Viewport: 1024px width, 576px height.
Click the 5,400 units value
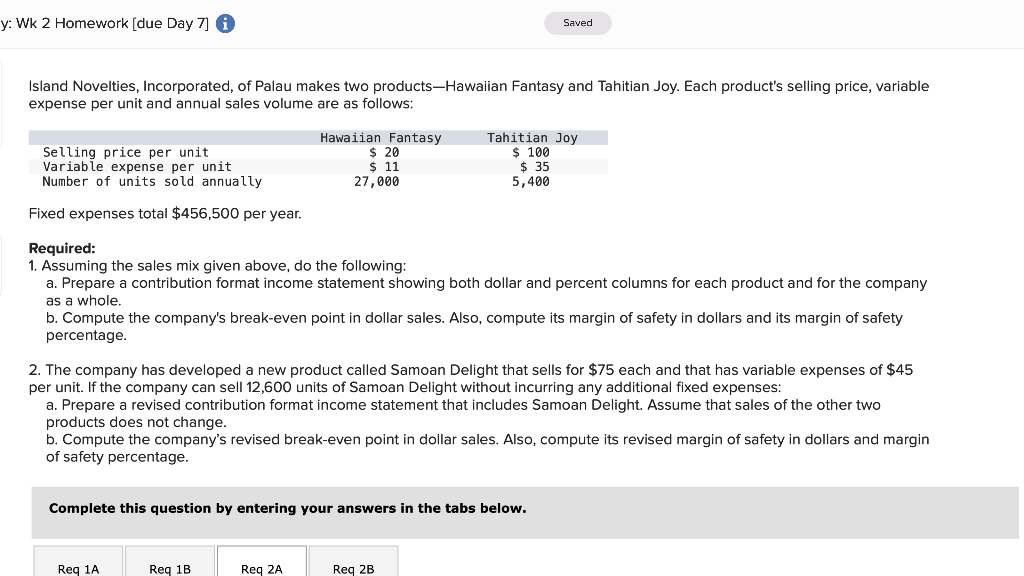531,181
